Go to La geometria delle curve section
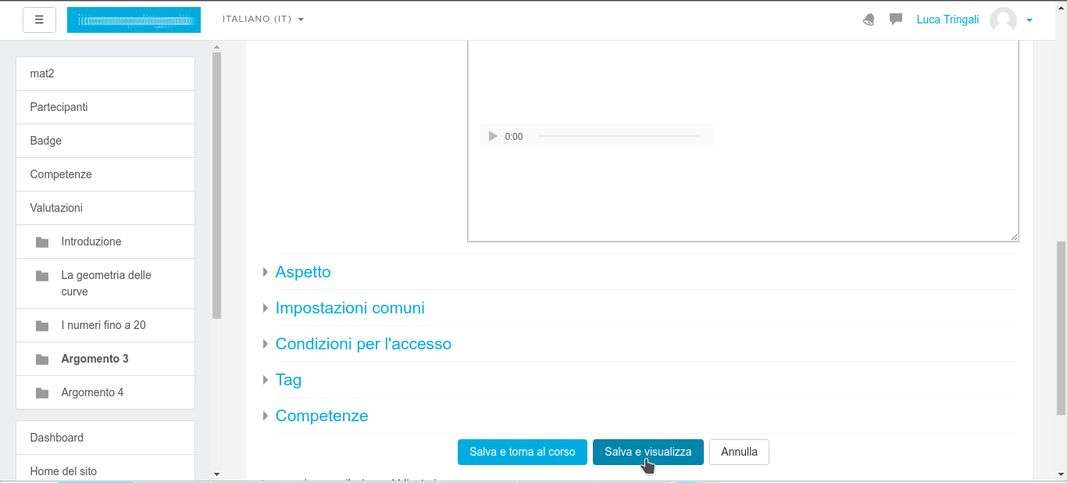The height and width of the screenshot is (483, 1067). 105,283
